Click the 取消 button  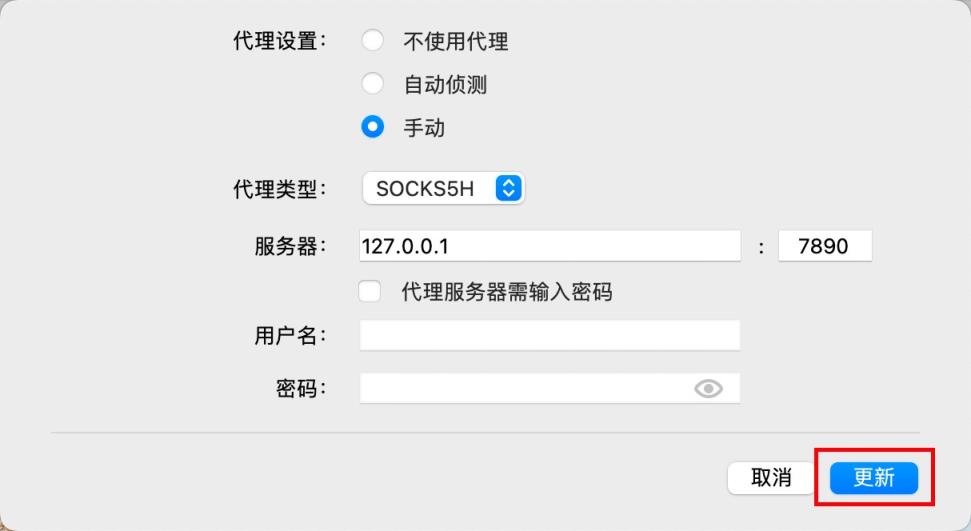tap(772, 478)
